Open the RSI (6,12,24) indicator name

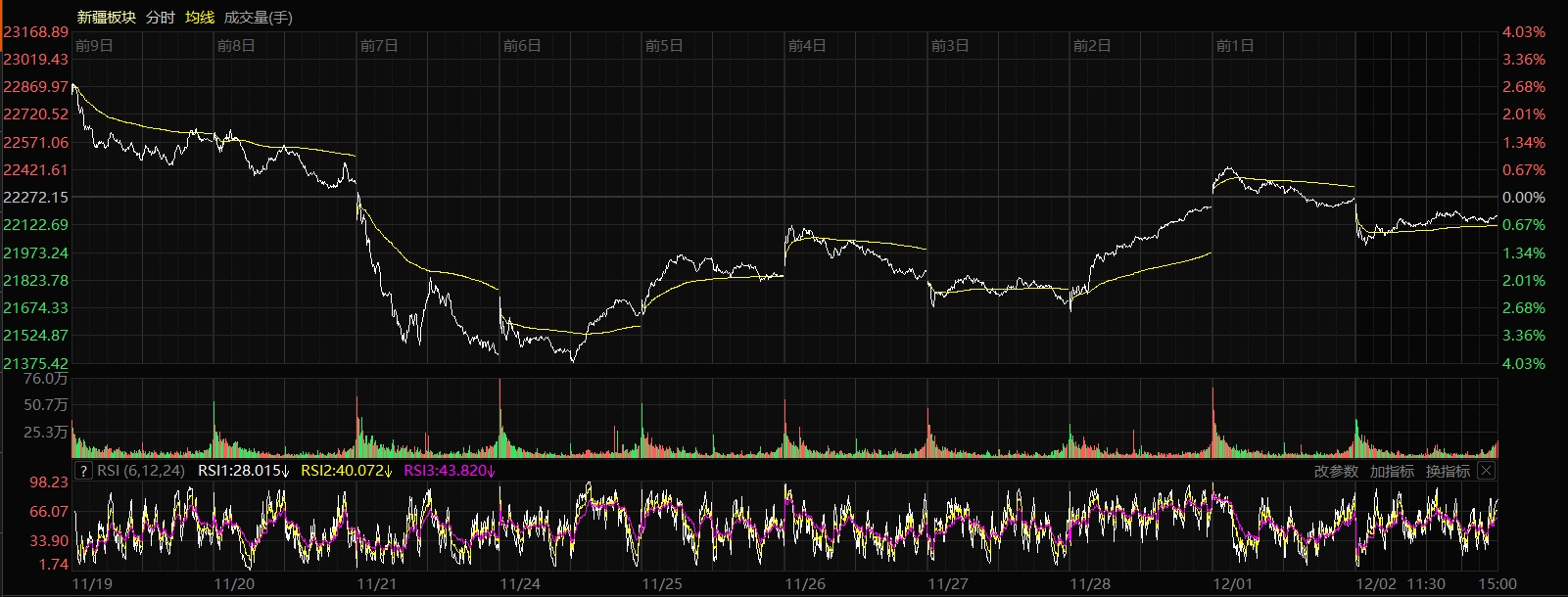(141, 471)
